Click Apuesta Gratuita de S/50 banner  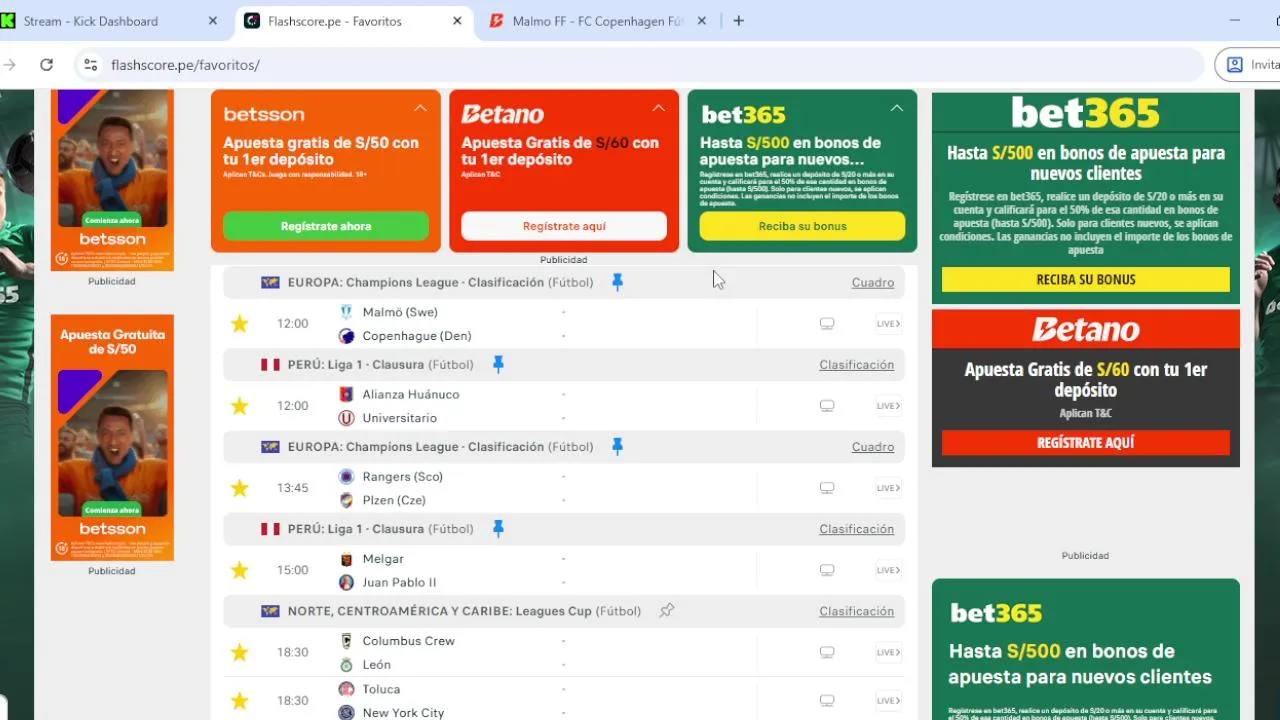112,438
